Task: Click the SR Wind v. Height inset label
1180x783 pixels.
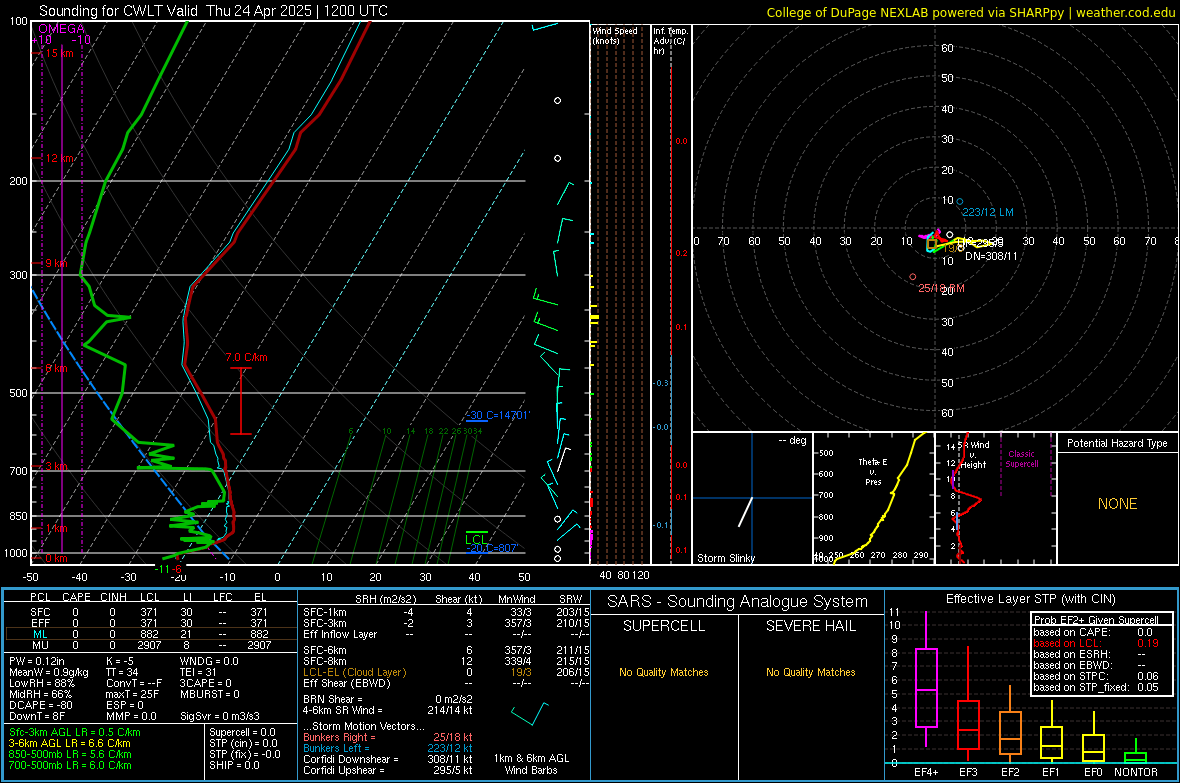Action: point(975,455)
